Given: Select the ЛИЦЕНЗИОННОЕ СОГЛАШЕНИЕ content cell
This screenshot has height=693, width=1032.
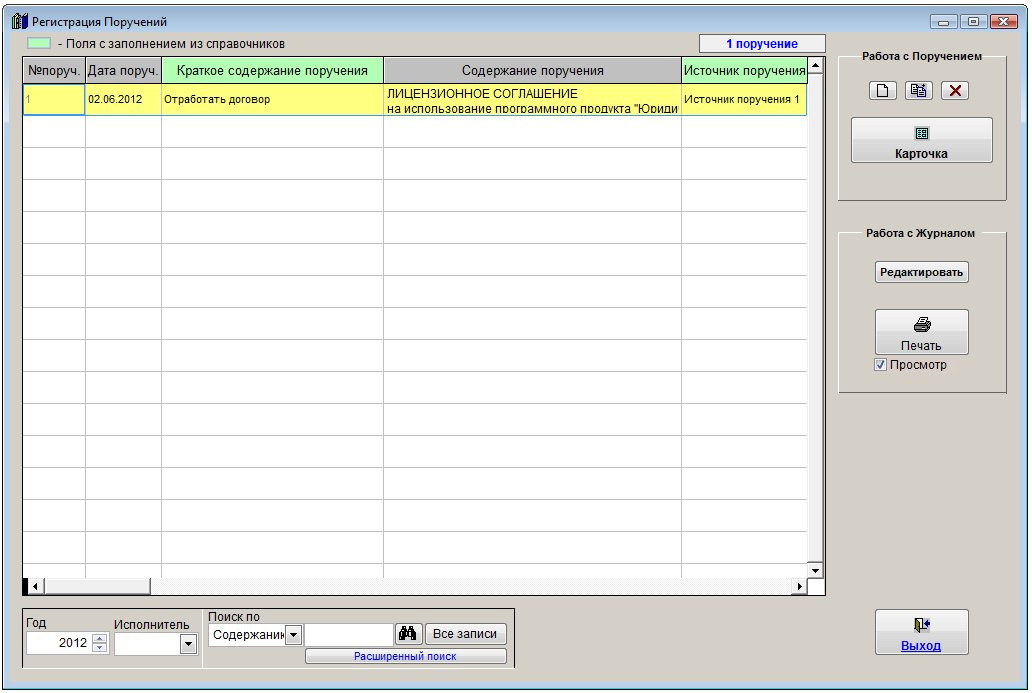Looking at the screenshot, I should (532, 99).
